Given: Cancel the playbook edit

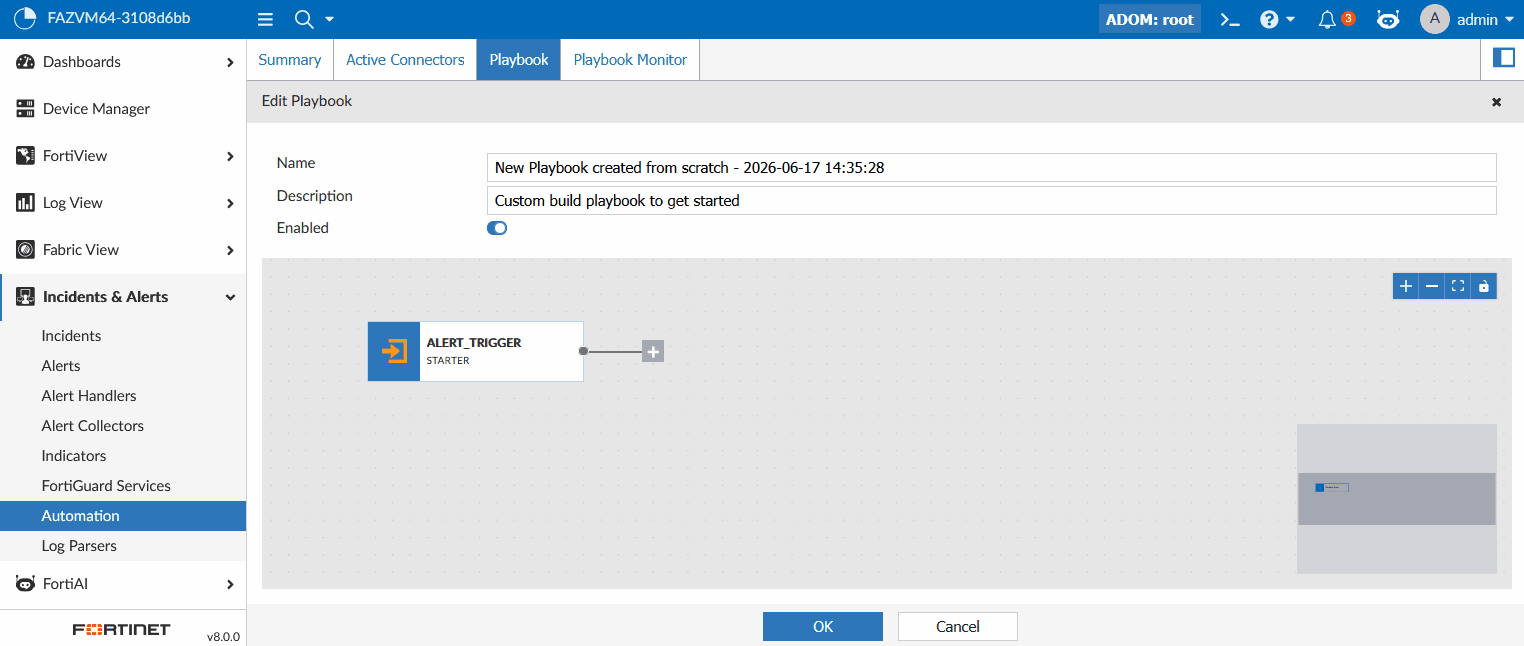Looking at the screenshot, I should 958,626.
